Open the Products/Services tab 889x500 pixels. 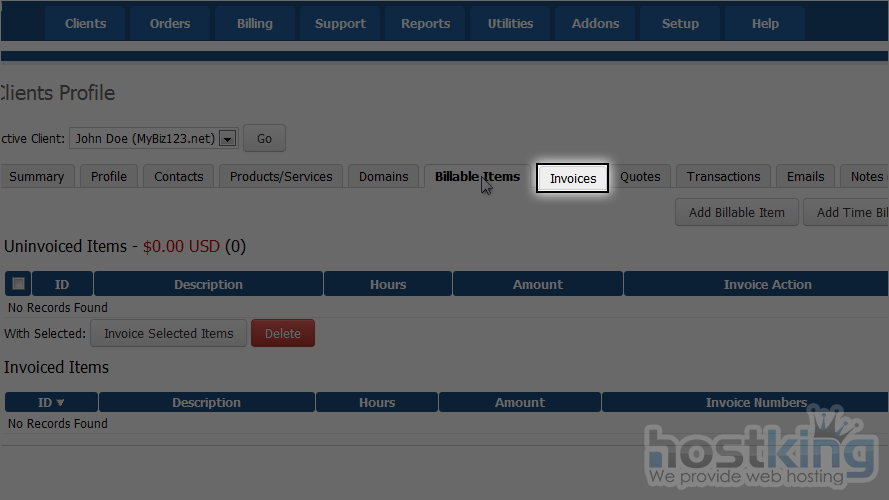click(x=281, y=177)
